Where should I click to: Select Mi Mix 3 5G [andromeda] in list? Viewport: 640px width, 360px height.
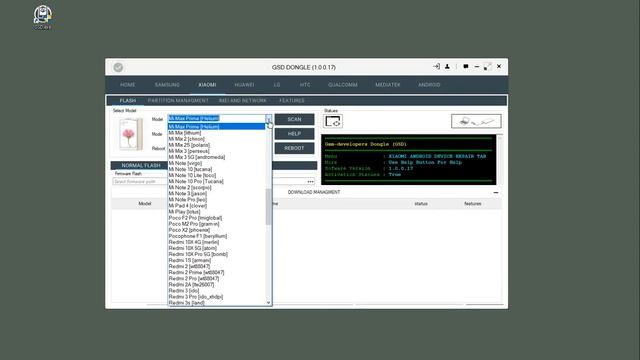[x=216, y=157]
